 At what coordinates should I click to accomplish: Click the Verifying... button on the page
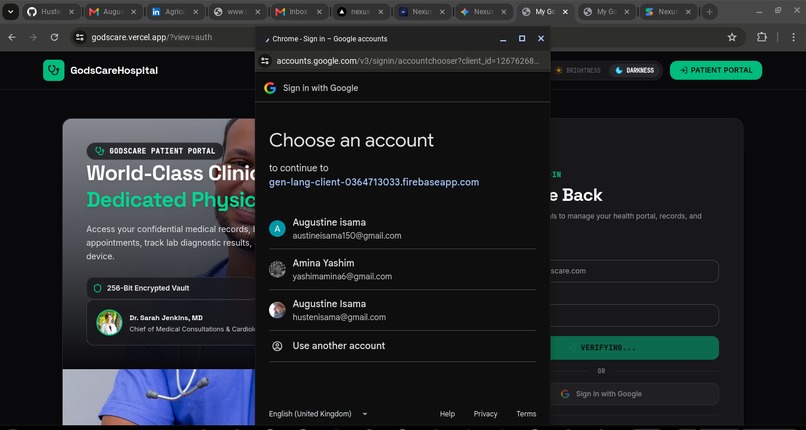pyautogui.click(x=634, y=348)
